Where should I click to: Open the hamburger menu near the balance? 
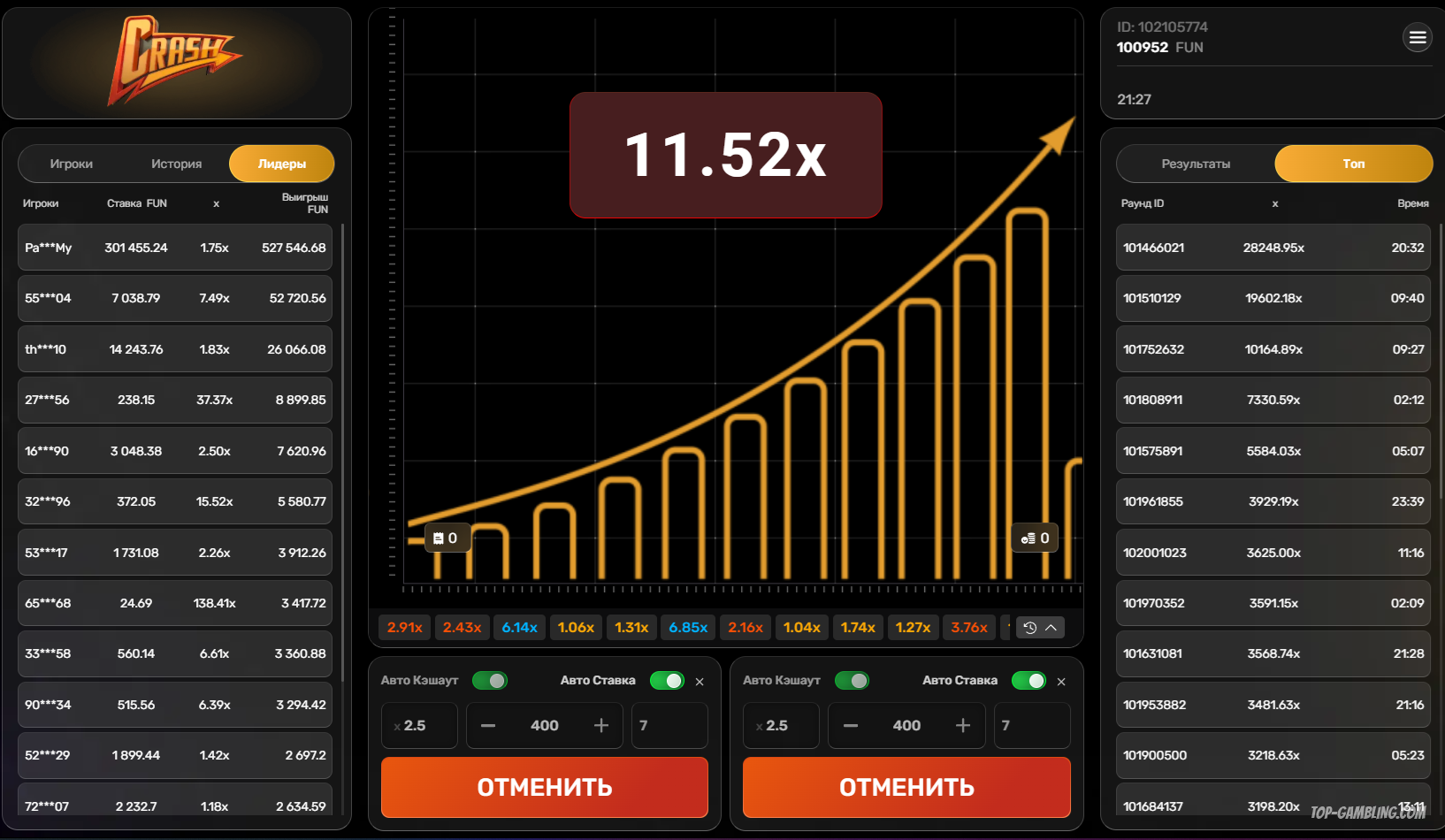point(1417,37)
